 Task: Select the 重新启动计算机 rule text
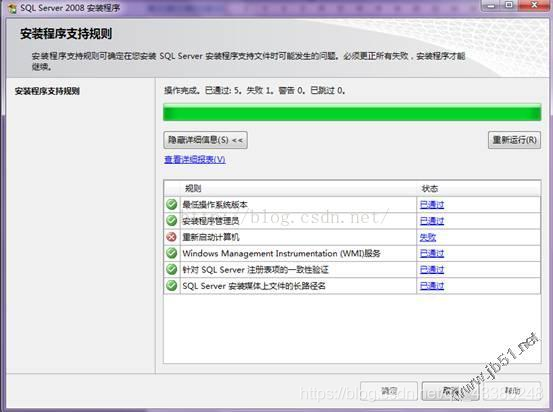(x=211, y=237)
